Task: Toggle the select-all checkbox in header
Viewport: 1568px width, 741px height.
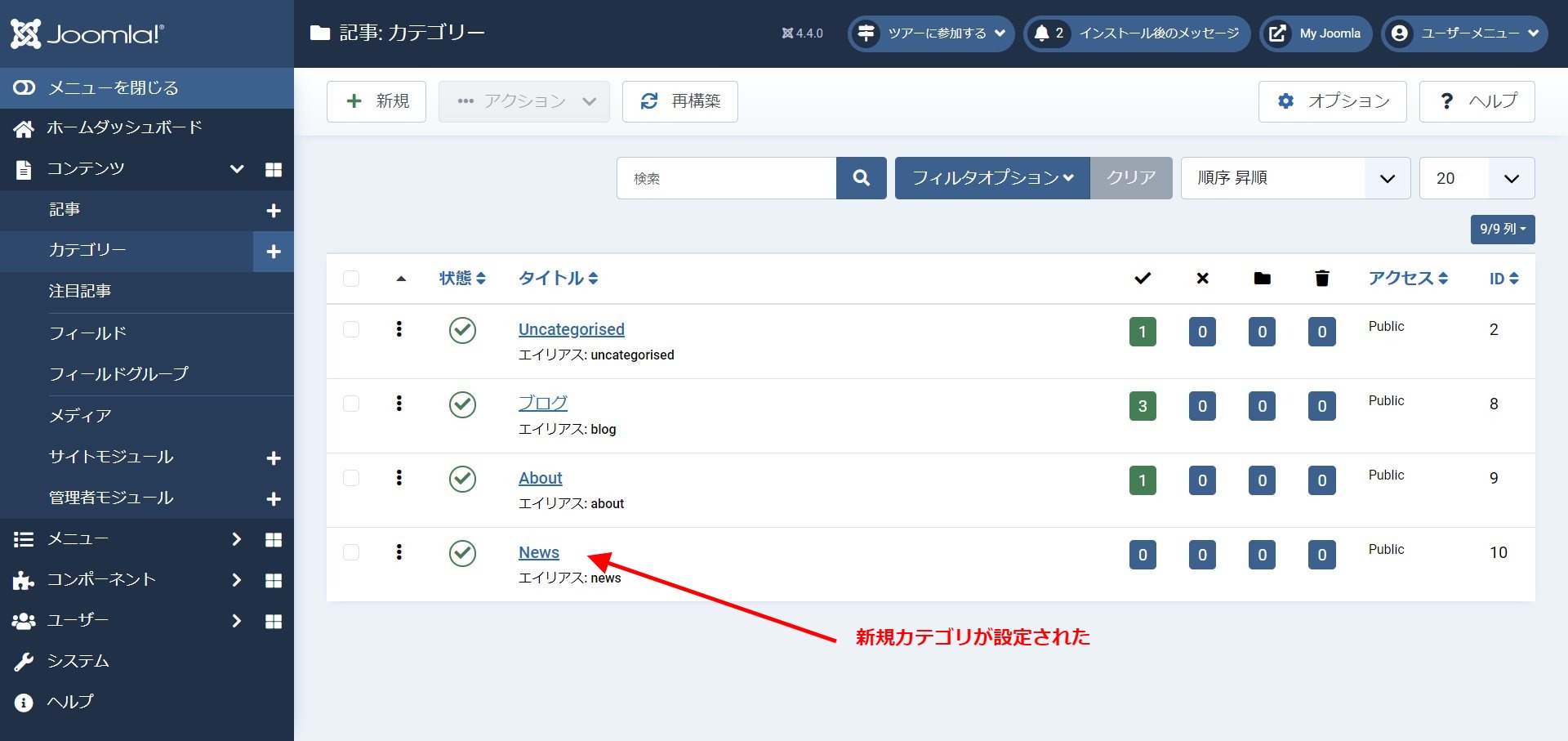Action: click(351, 279)
